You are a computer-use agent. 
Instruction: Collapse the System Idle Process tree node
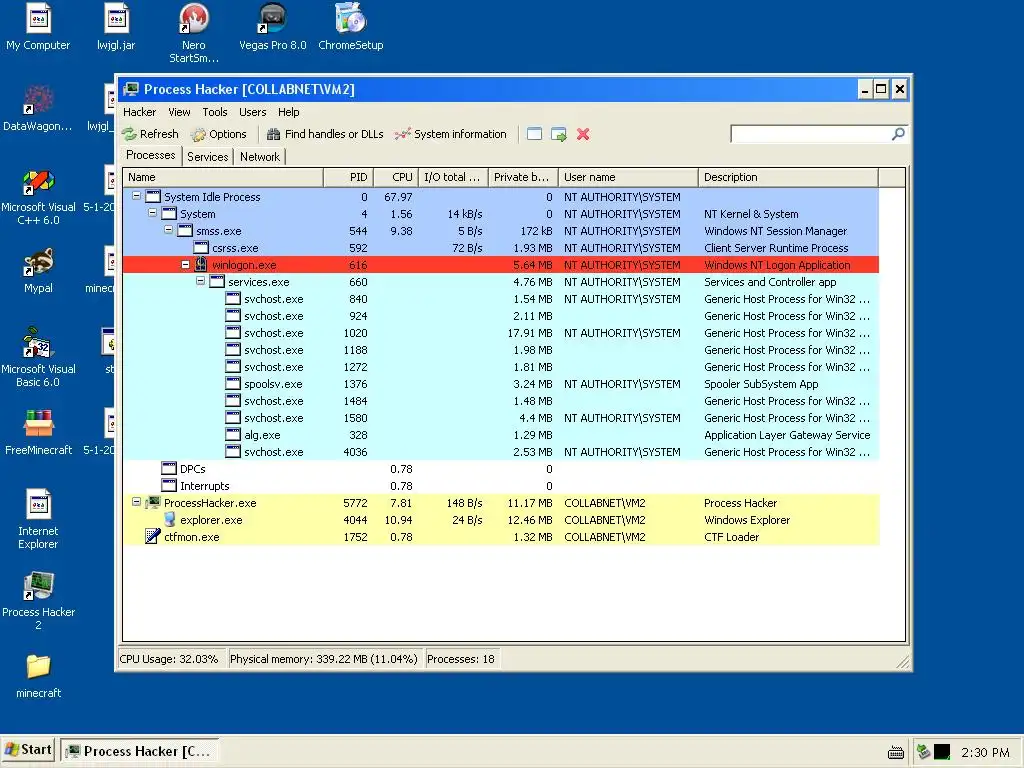coord(136,196)
